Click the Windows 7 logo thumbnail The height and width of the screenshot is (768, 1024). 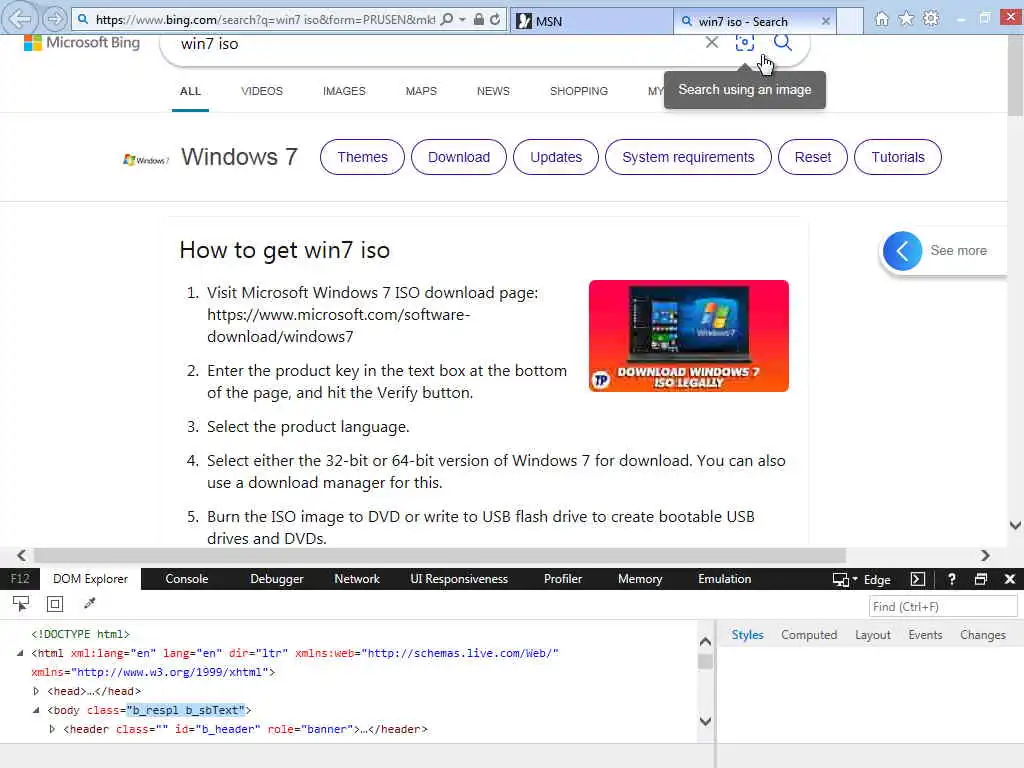(146, 159)
